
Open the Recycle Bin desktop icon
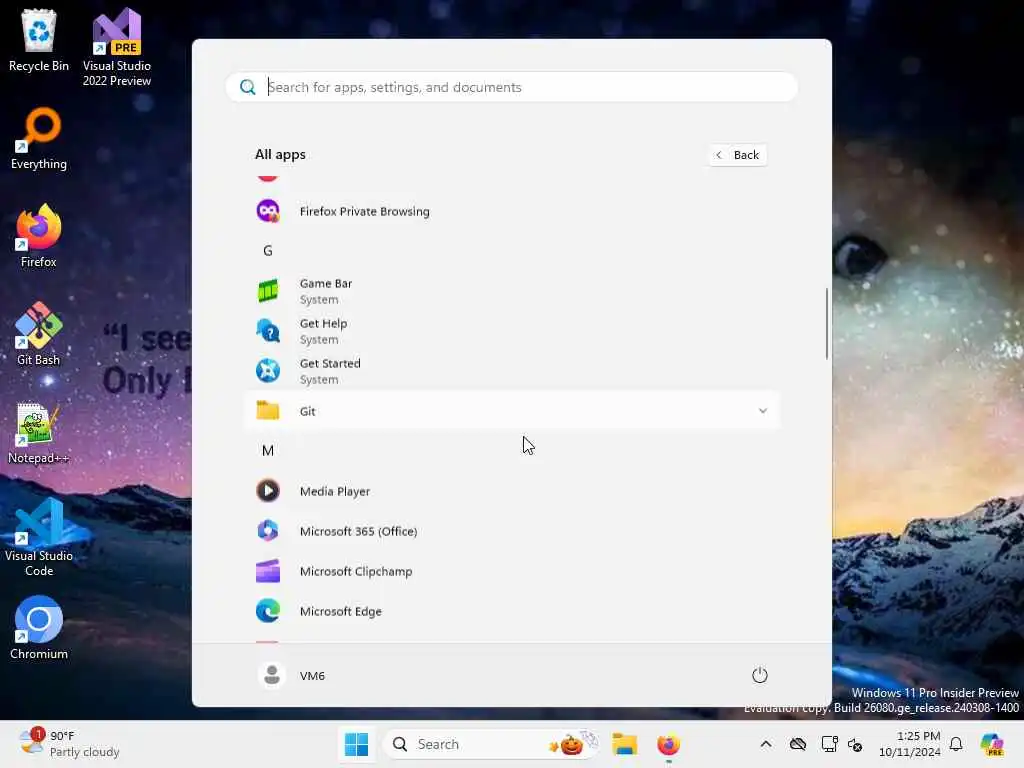[x=39, y=40]
